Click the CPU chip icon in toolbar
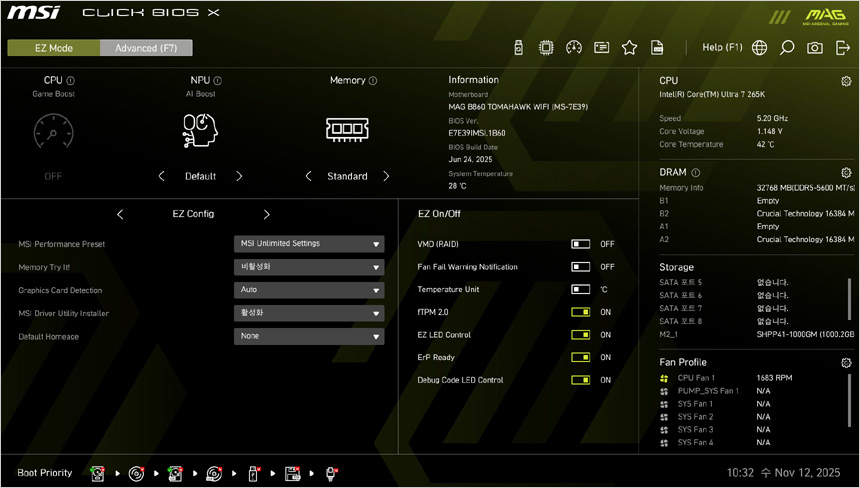The width and height of the screenshot is (860, 488). tap(546, 47)
